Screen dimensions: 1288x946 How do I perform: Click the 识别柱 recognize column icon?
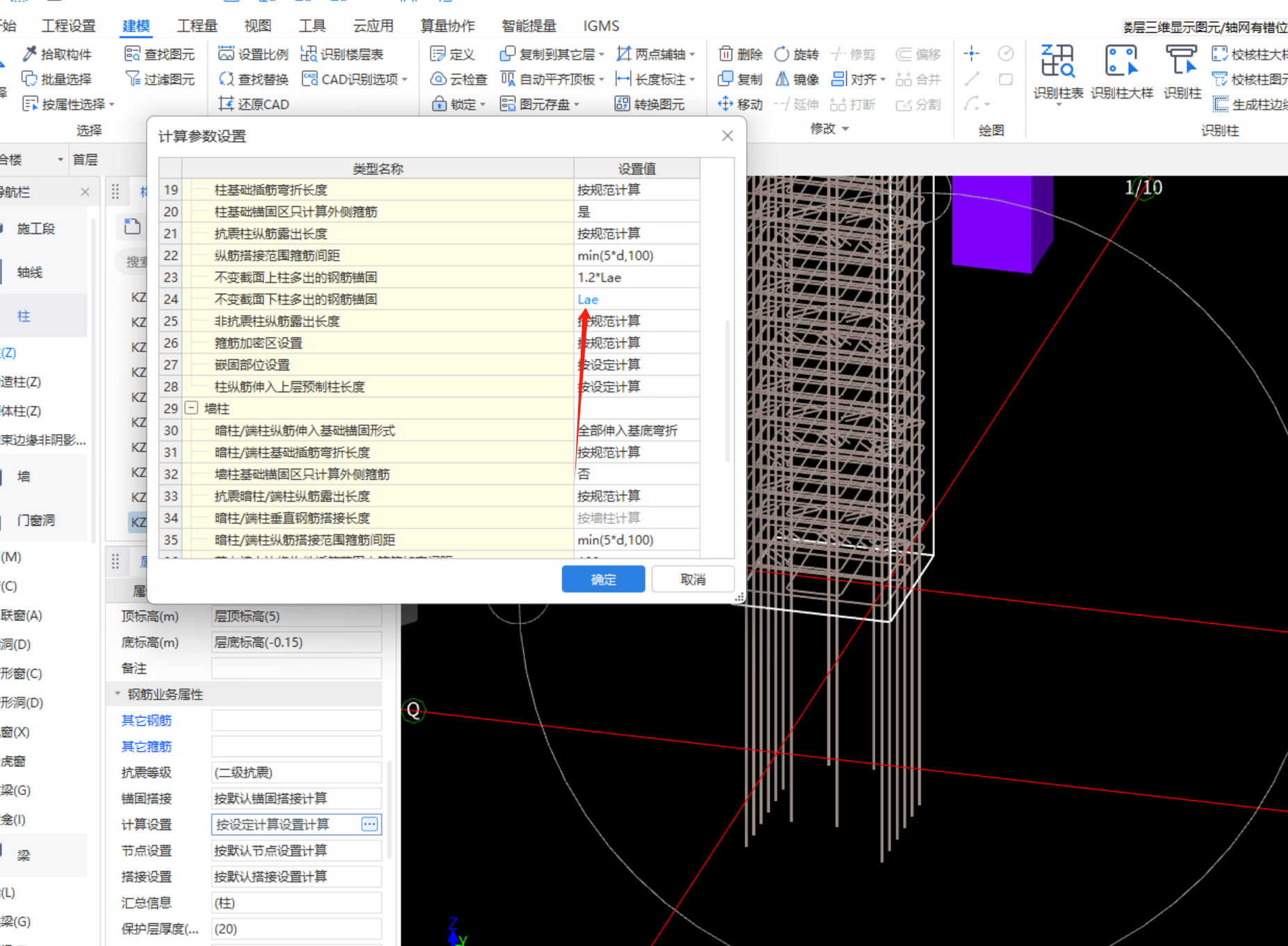[1182, 61]
